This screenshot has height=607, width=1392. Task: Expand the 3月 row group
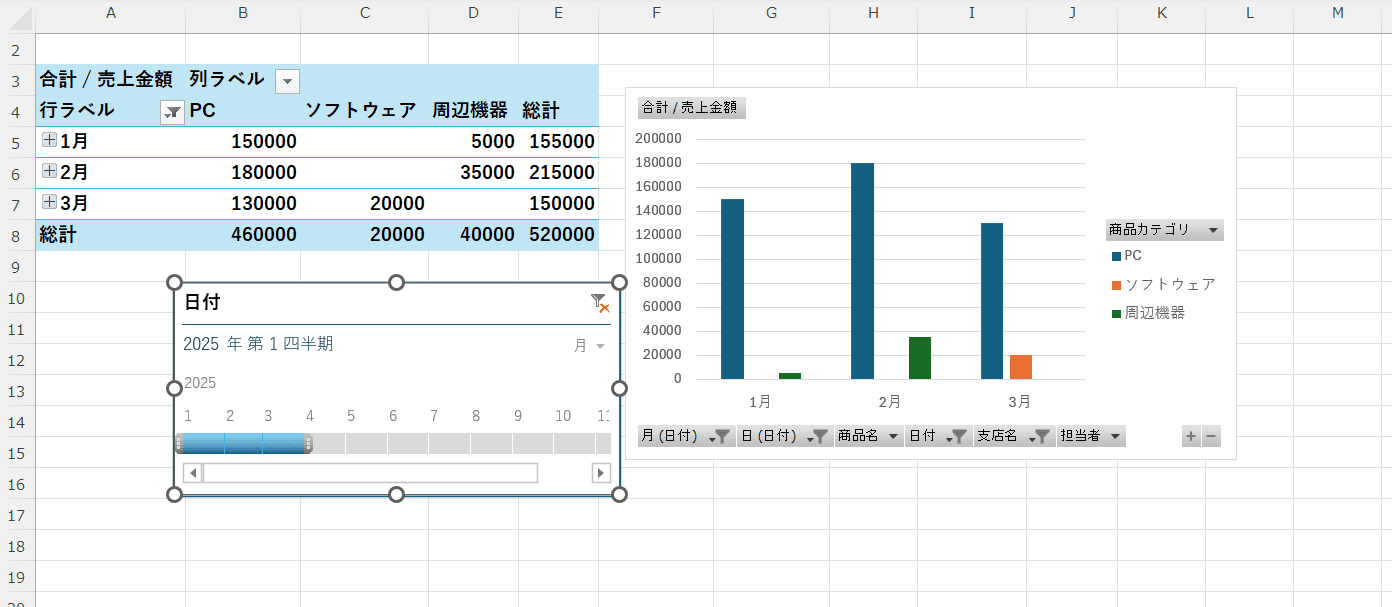click(x=49, y=203)
